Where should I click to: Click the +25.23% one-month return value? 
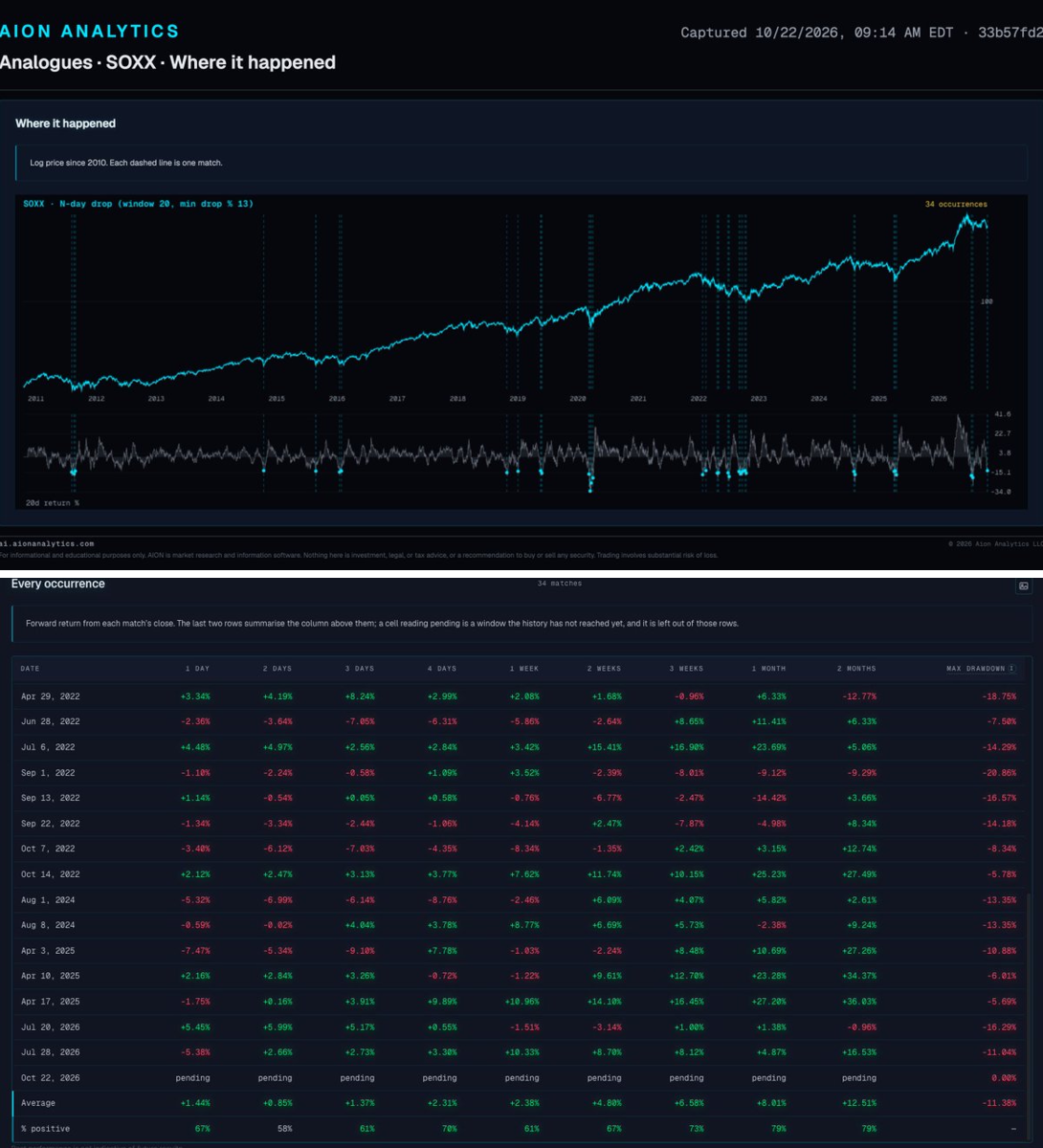(x=768, y=874)
